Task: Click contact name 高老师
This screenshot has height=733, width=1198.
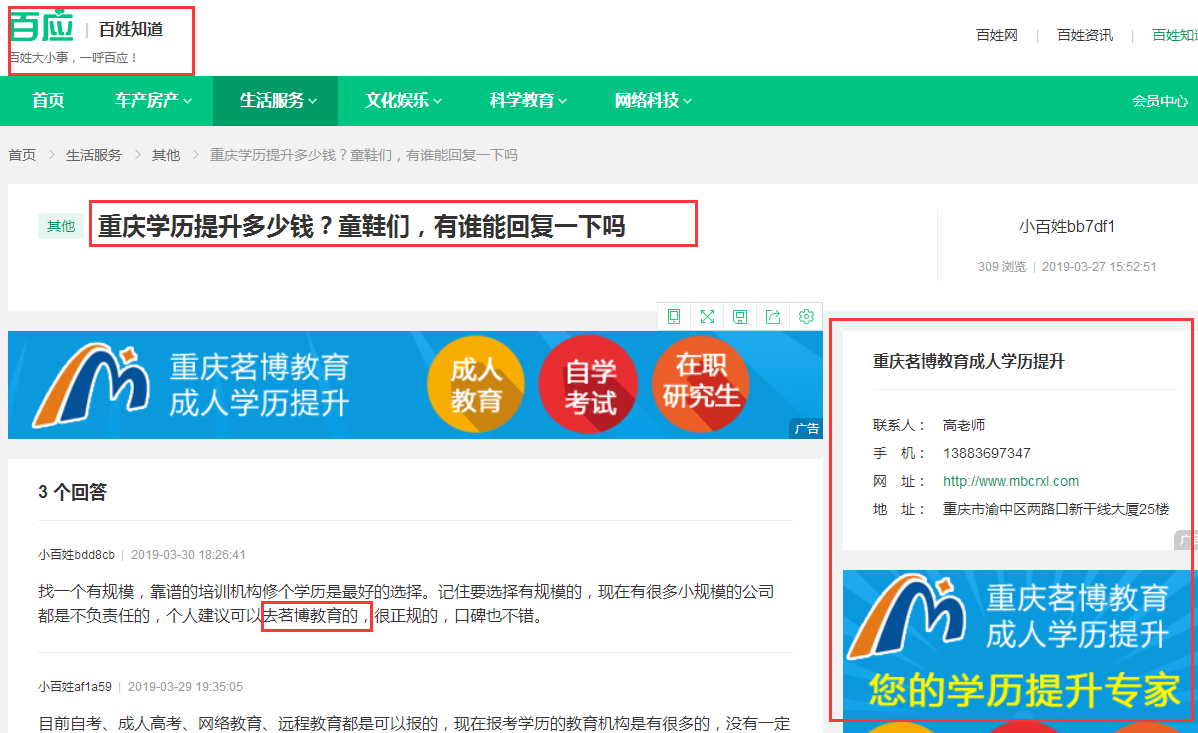Action: (963, 425)
